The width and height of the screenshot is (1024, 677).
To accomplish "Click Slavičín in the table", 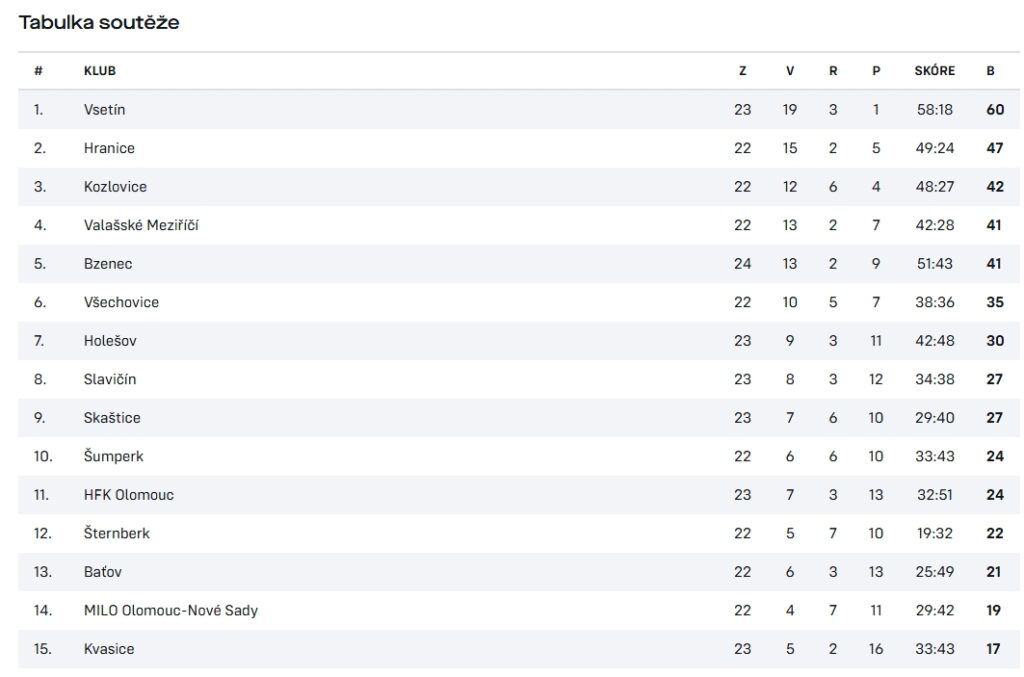I will 110,379.
